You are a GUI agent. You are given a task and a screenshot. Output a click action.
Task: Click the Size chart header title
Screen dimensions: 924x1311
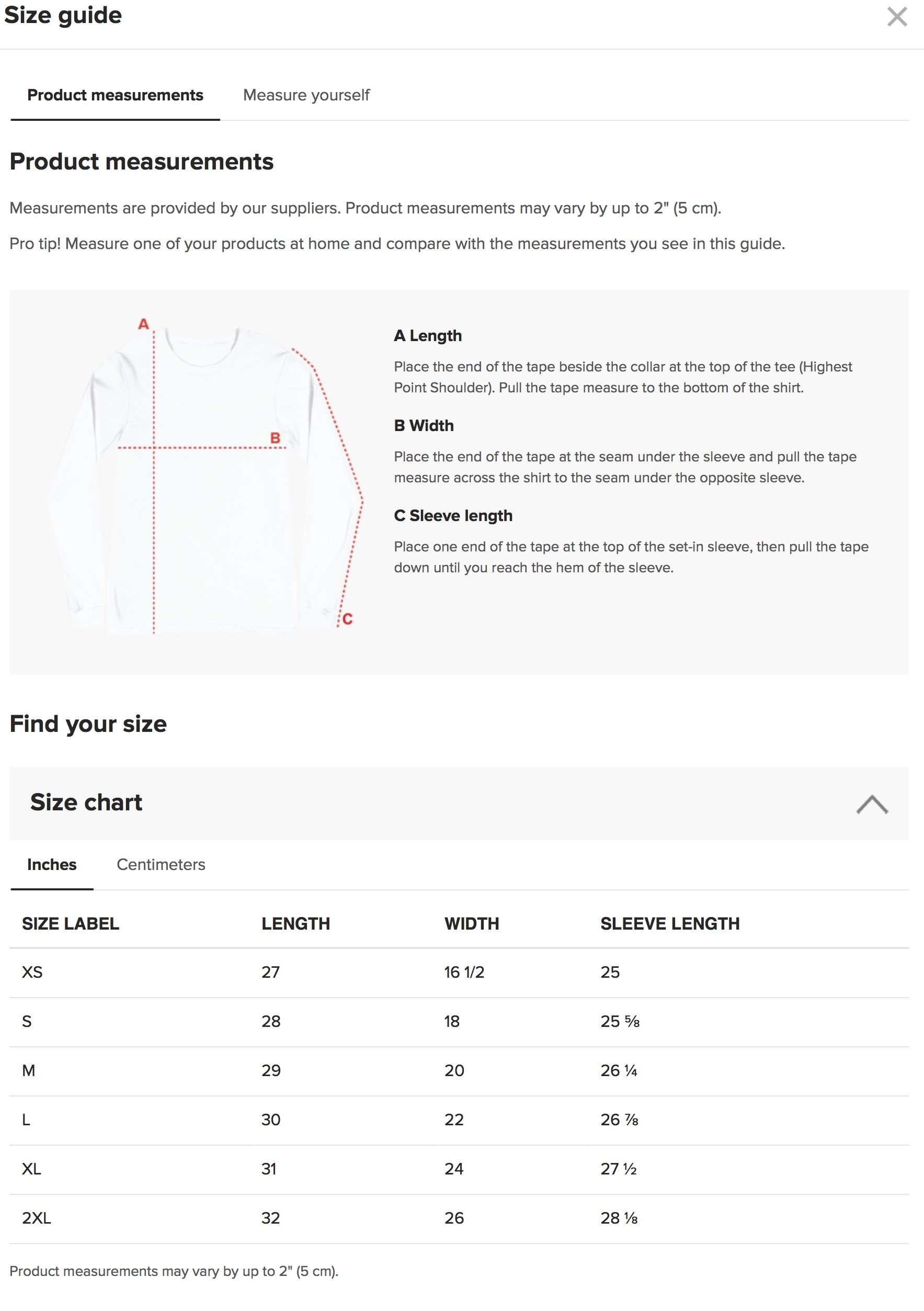coord(86,803)
